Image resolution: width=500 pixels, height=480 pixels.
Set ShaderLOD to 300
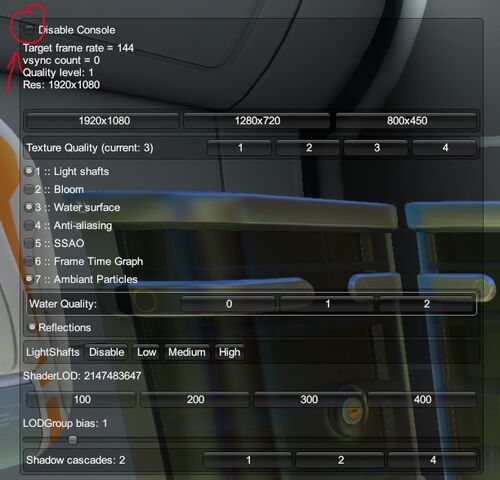click(309, 400)
